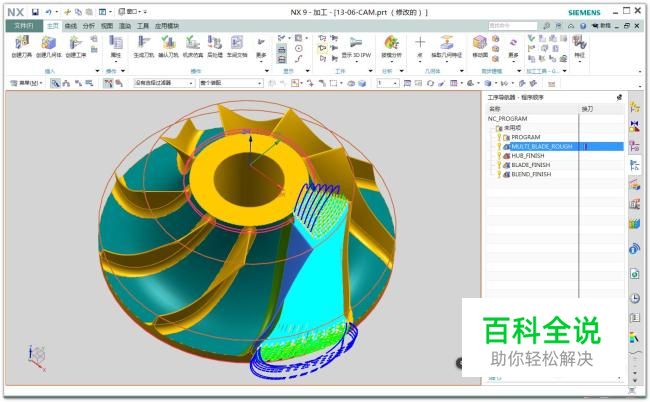The height and width of the screenshot is (402, 650).
Task: Select the HUB_FINISH operation
Action: (x=528, y=156)
